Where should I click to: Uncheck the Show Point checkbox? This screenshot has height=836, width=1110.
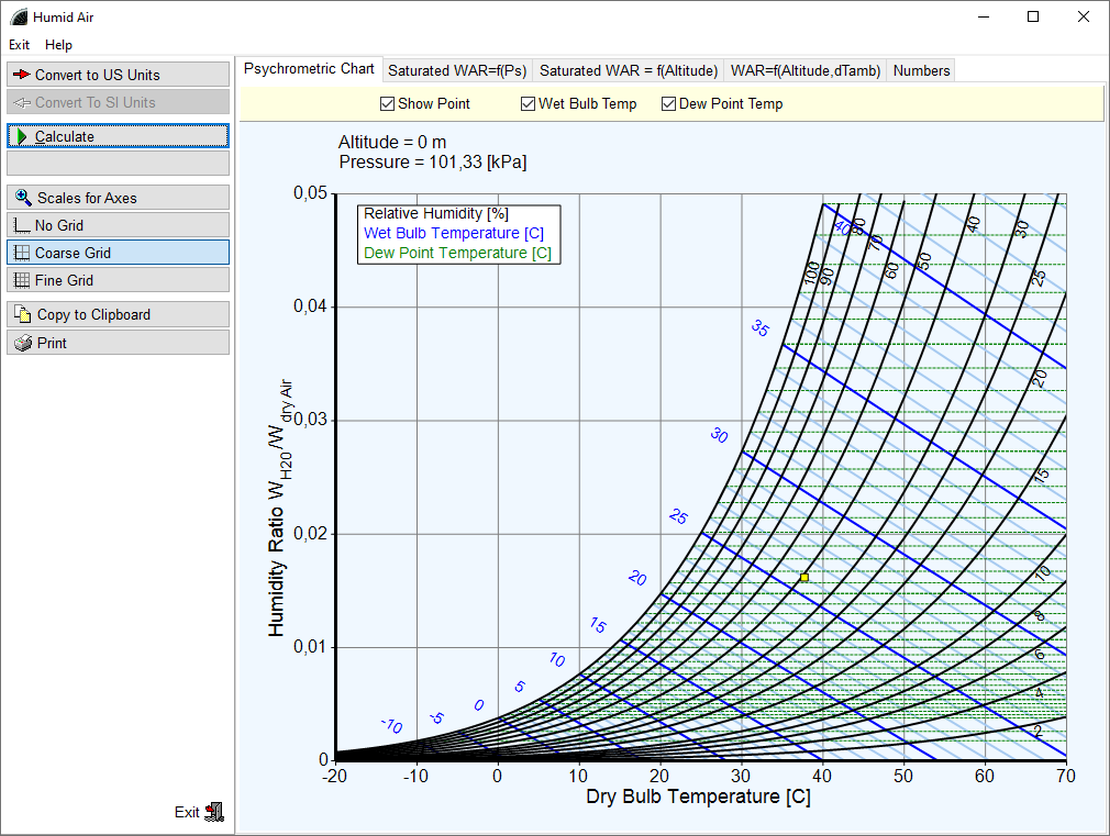point(387,104)
